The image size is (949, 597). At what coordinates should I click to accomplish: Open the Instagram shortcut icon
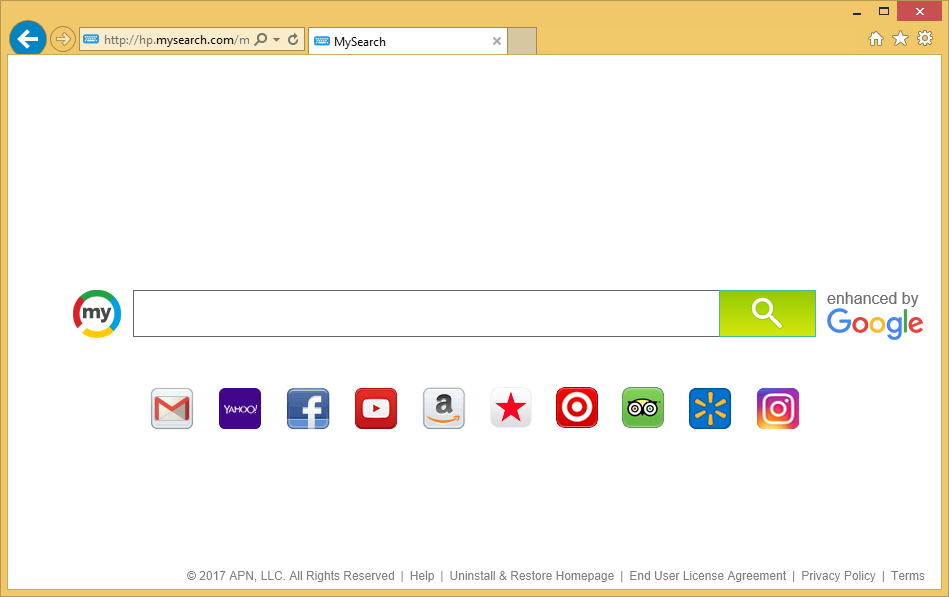[778, 409]
